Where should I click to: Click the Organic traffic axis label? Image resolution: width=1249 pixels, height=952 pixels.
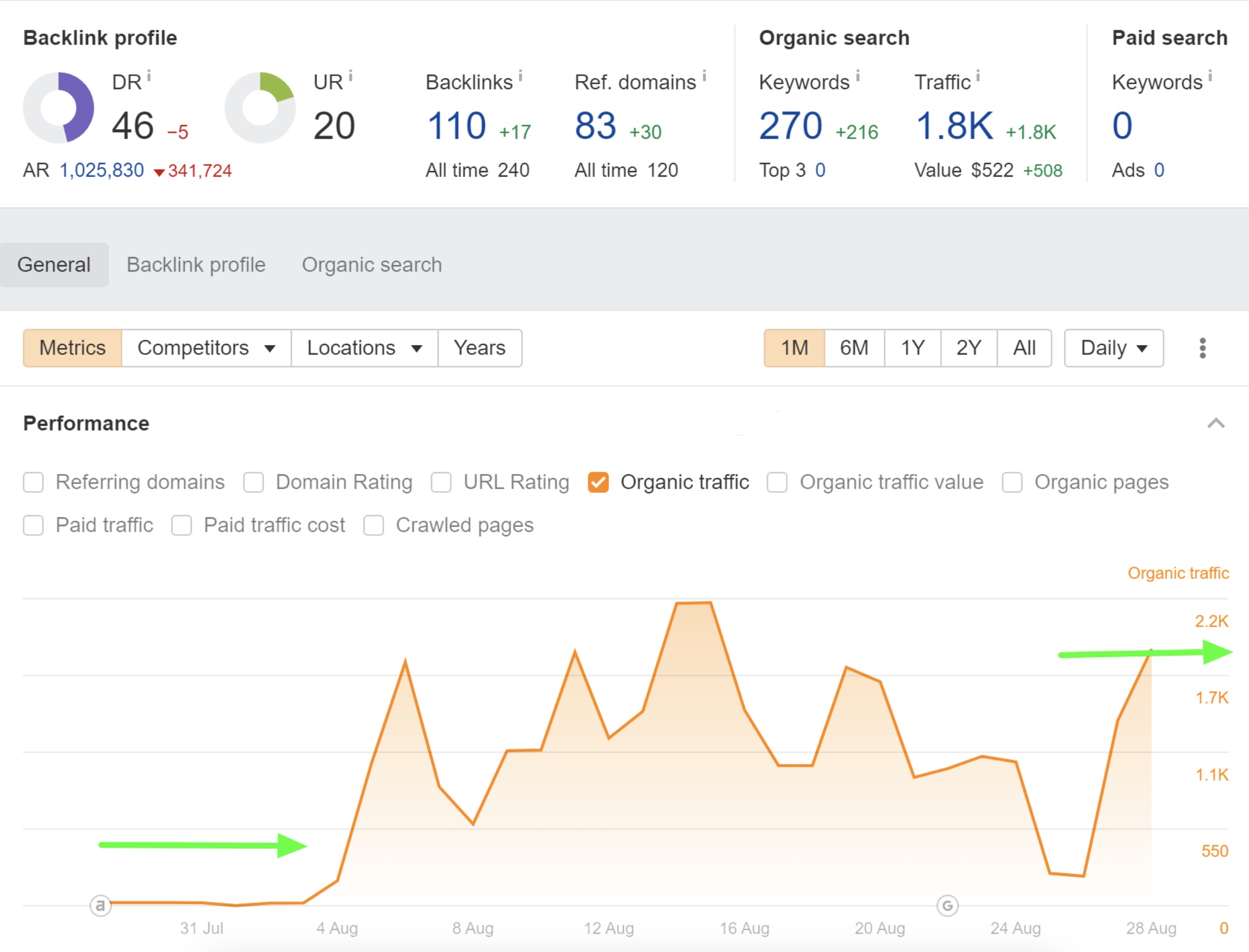(1178, 573)
